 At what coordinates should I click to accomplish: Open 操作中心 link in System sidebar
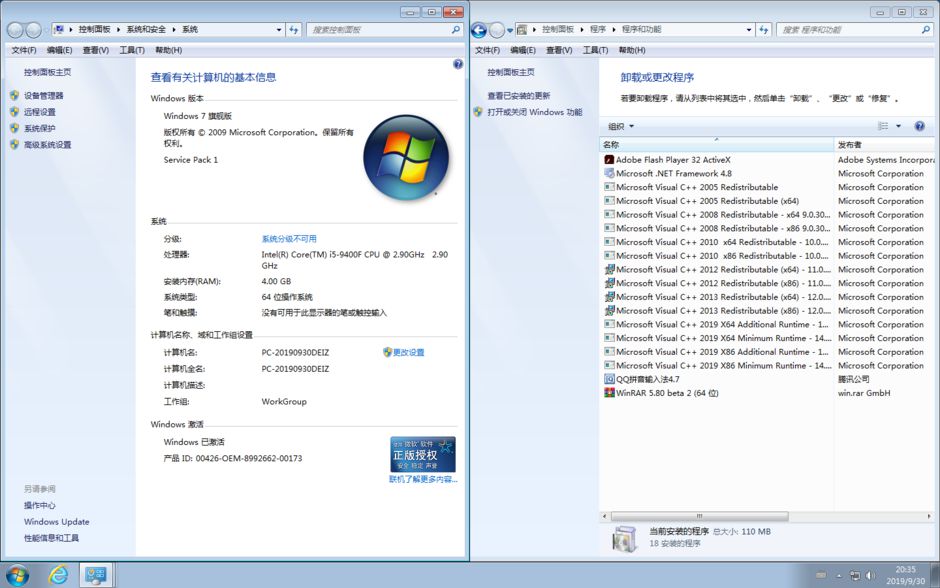coord(40,505)
